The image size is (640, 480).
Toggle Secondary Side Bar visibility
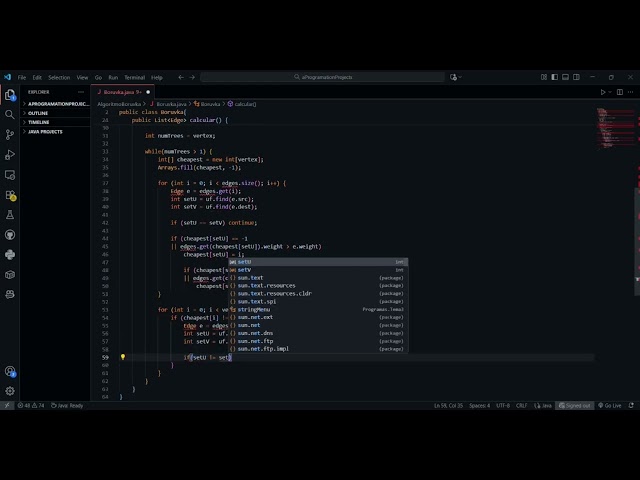[576, 77]
